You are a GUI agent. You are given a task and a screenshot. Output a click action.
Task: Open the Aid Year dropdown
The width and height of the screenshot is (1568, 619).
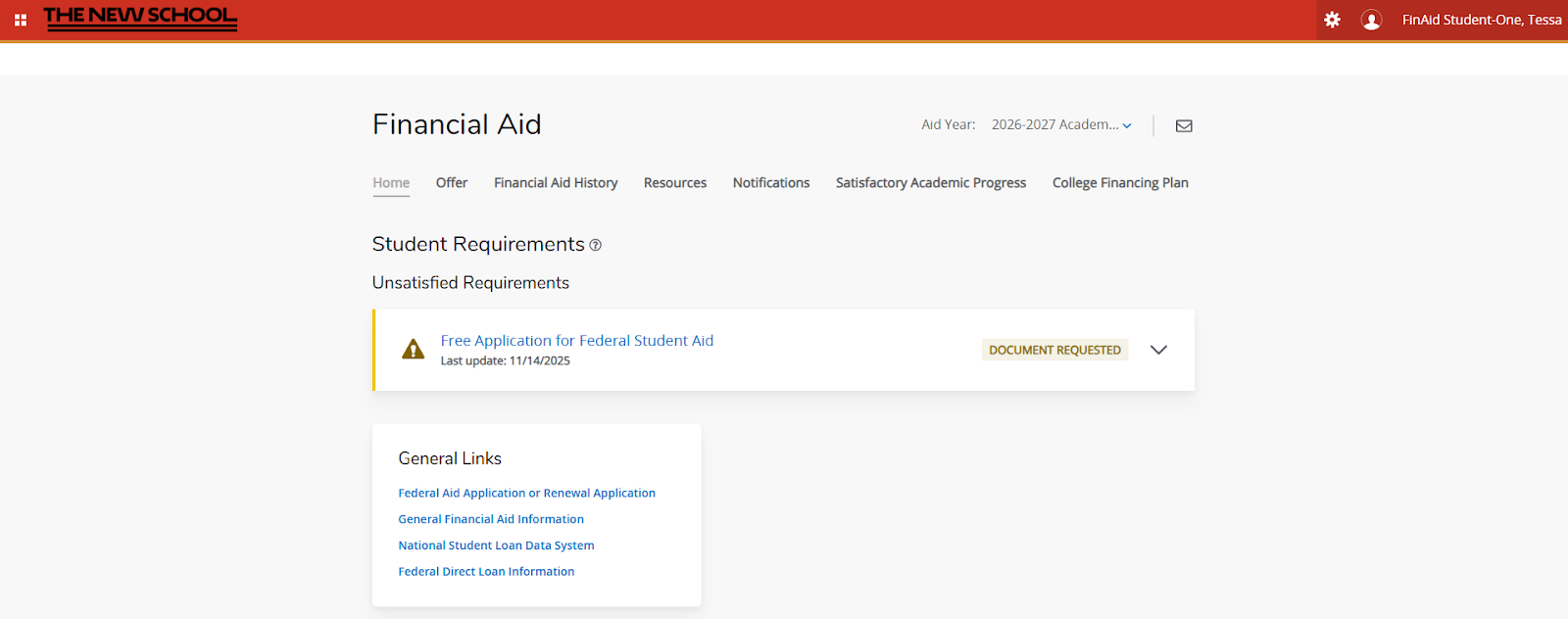click(x=1061, y=125)
